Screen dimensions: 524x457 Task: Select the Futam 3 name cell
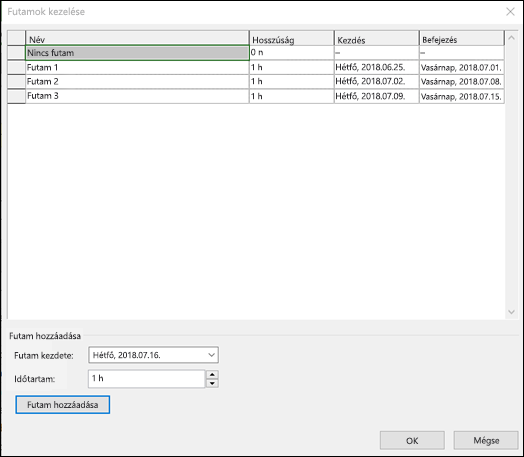[x=137, y=96]
